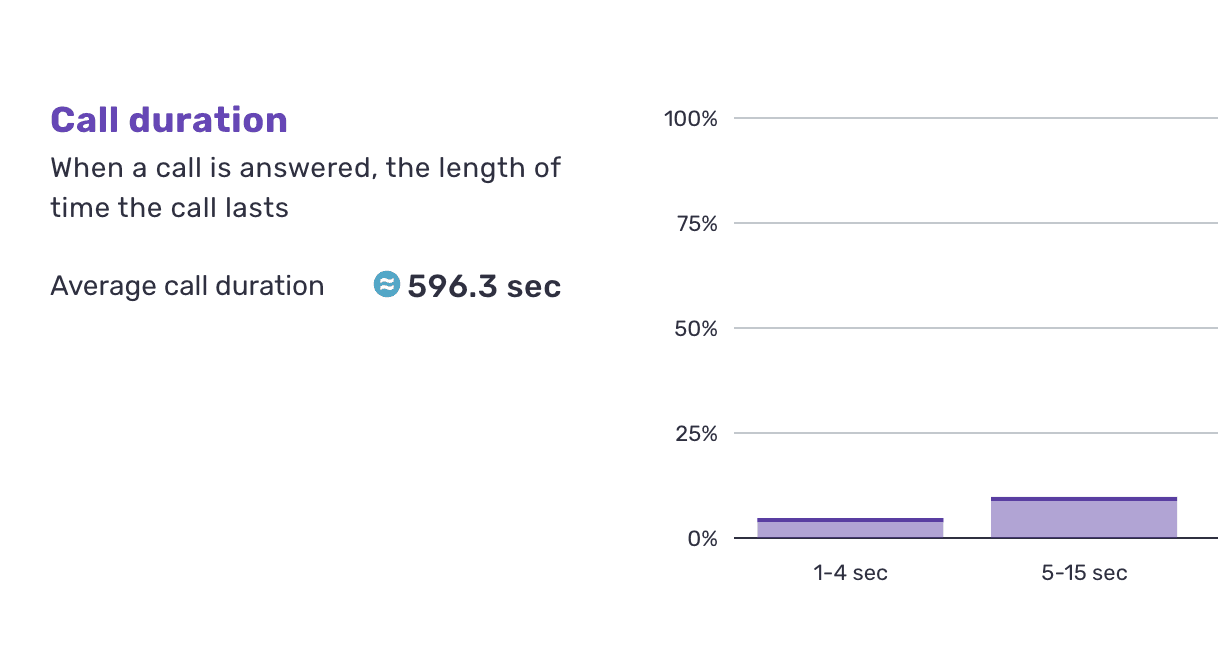
Task: Click the 596.3 sec average value
Action: [484, 286]
